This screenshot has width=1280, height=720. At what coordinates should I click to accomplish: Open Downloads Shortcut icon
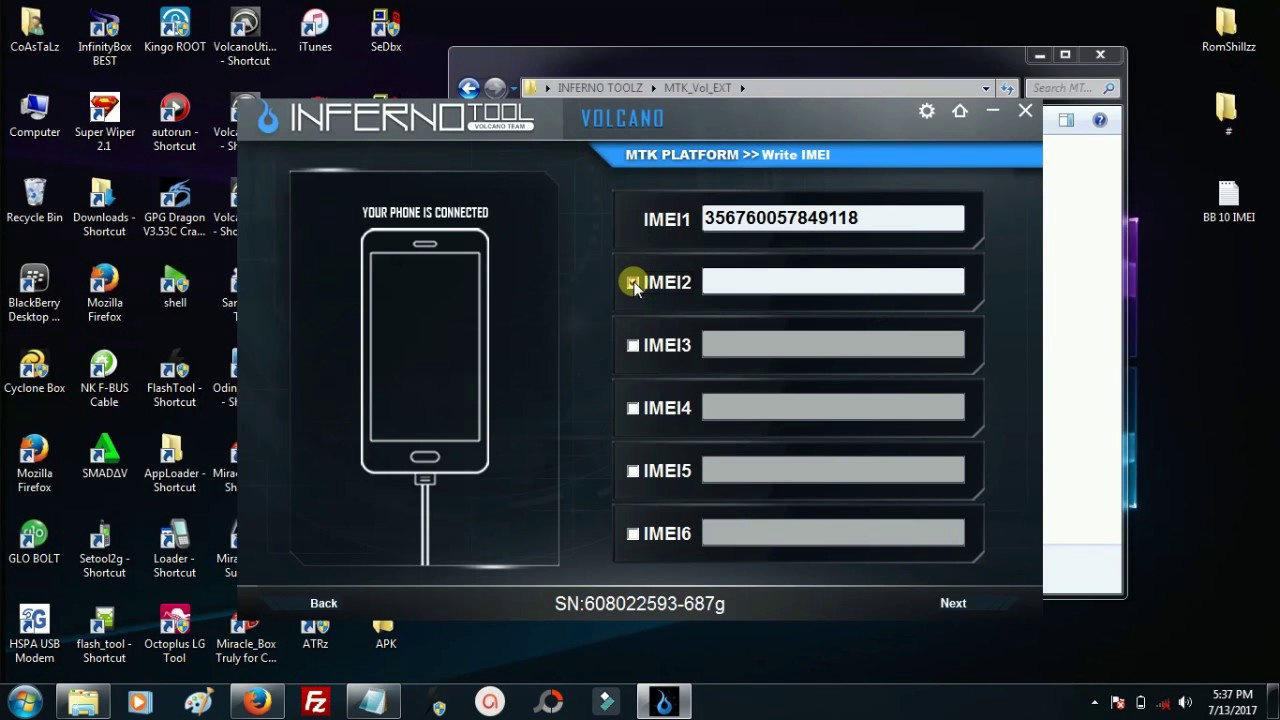coord(104,207)
